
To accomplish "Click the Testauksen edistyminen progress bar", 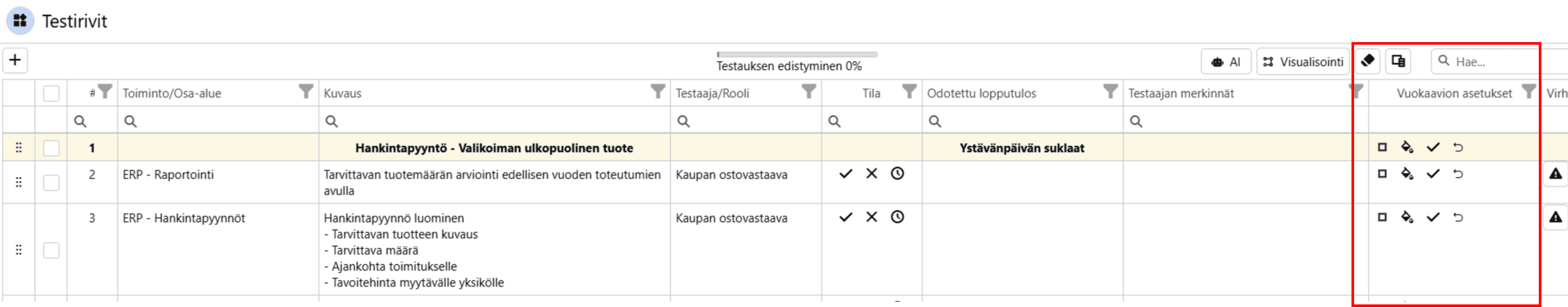I will (797, 55).
